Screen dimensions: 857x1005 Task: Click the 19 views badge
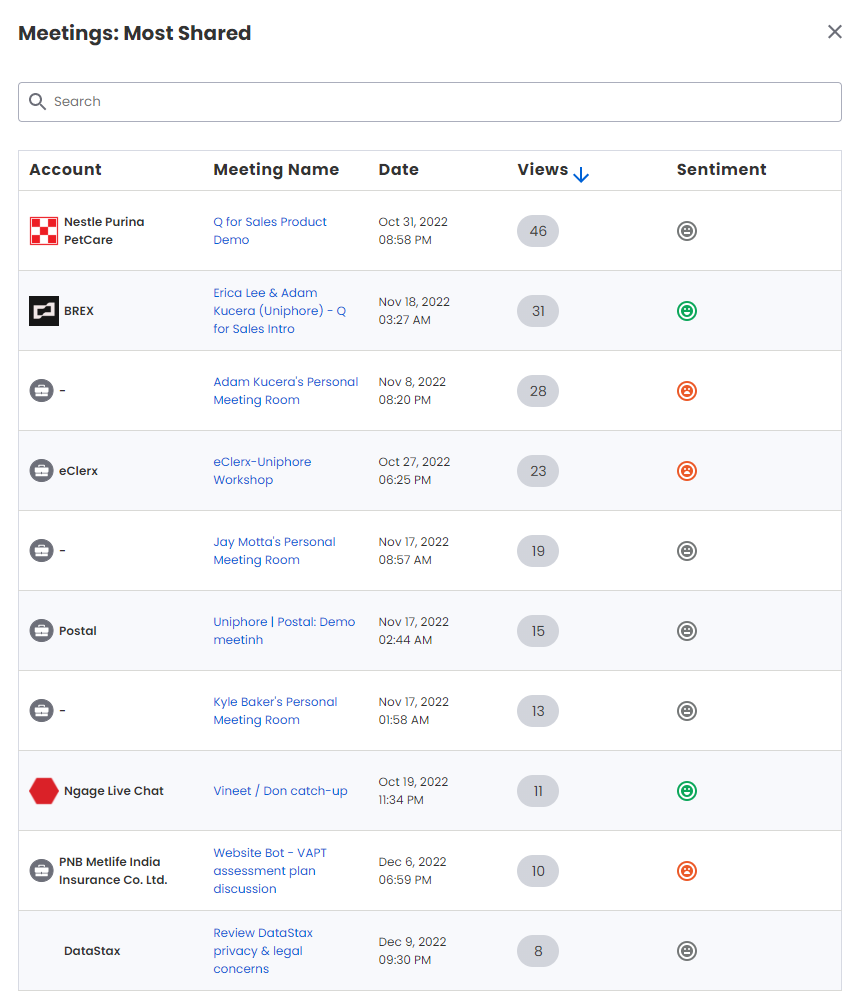(x=538, y=551)
